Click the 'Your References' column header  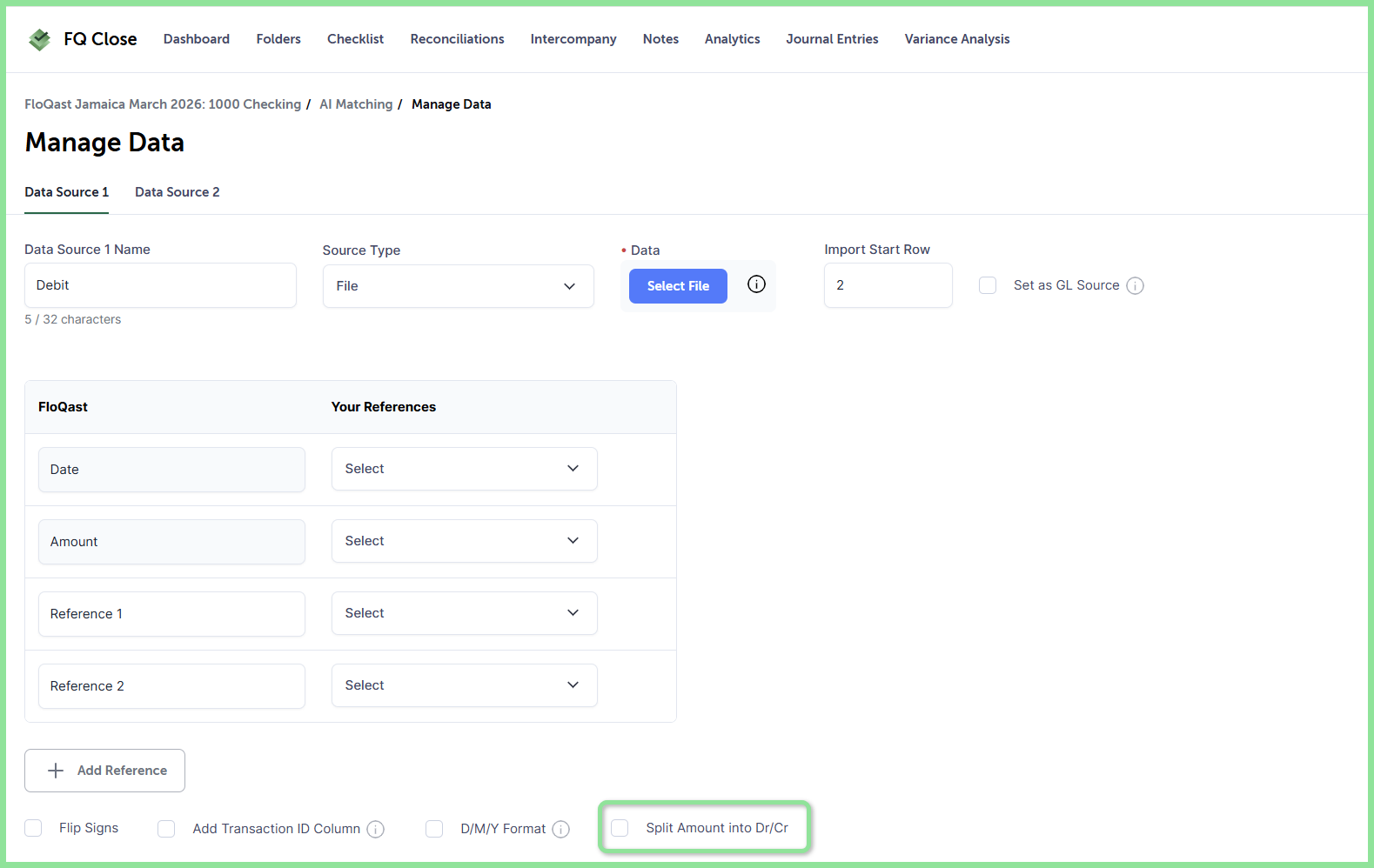pyautogui.click(x=384, y=407)
